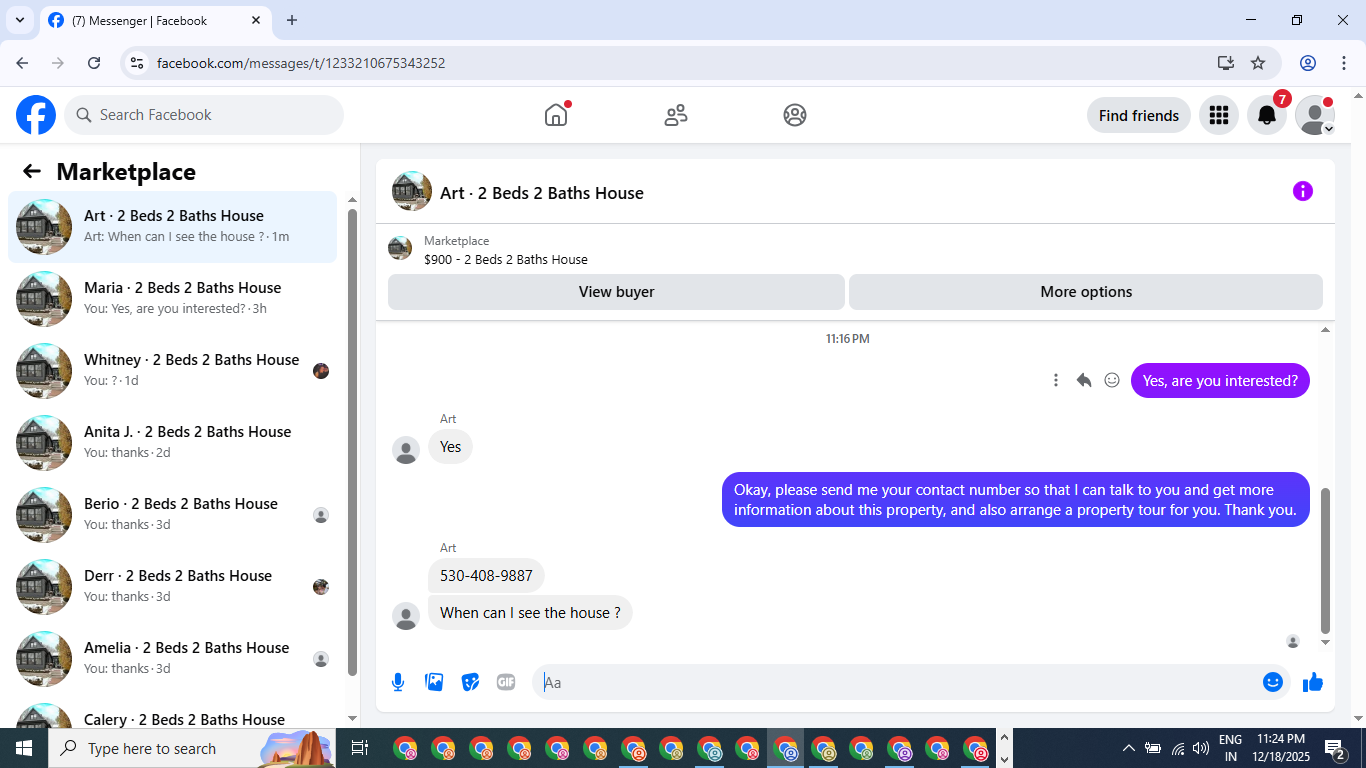1366x768 pixels.
Task: Click Art's avatar in chat header
Action: click(x=412, y=191)
